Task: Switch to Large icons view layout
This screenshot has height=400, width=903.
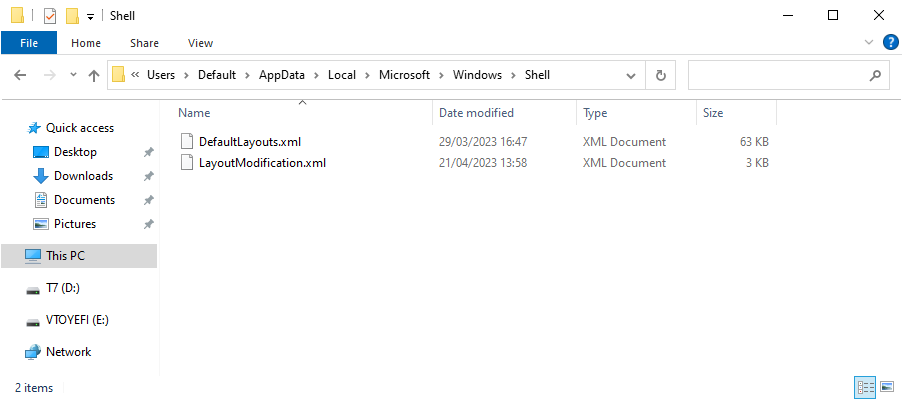Action: coord(887,387)
